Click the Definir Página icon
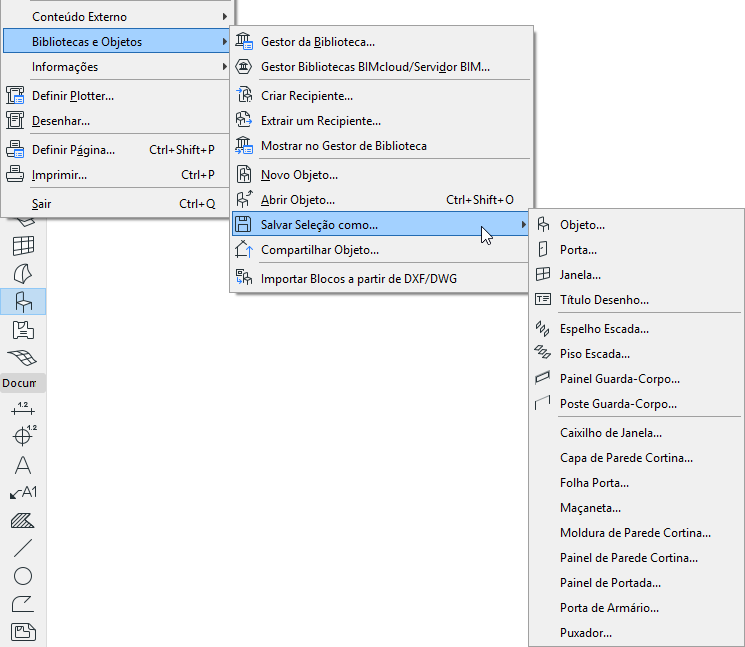The width and height of the screenshot is (745, 647). (15, 149)
